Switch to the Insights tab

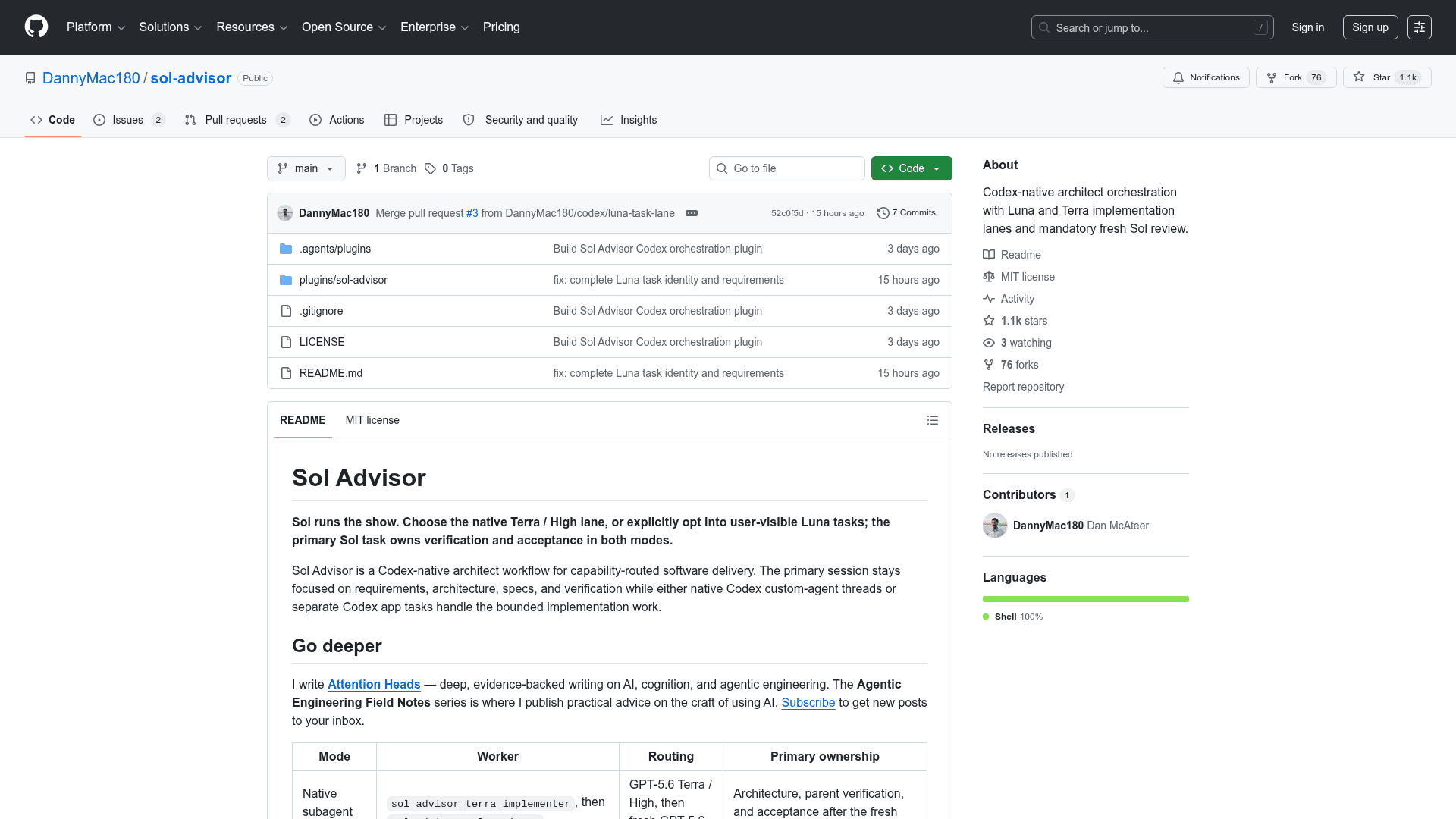629,120
